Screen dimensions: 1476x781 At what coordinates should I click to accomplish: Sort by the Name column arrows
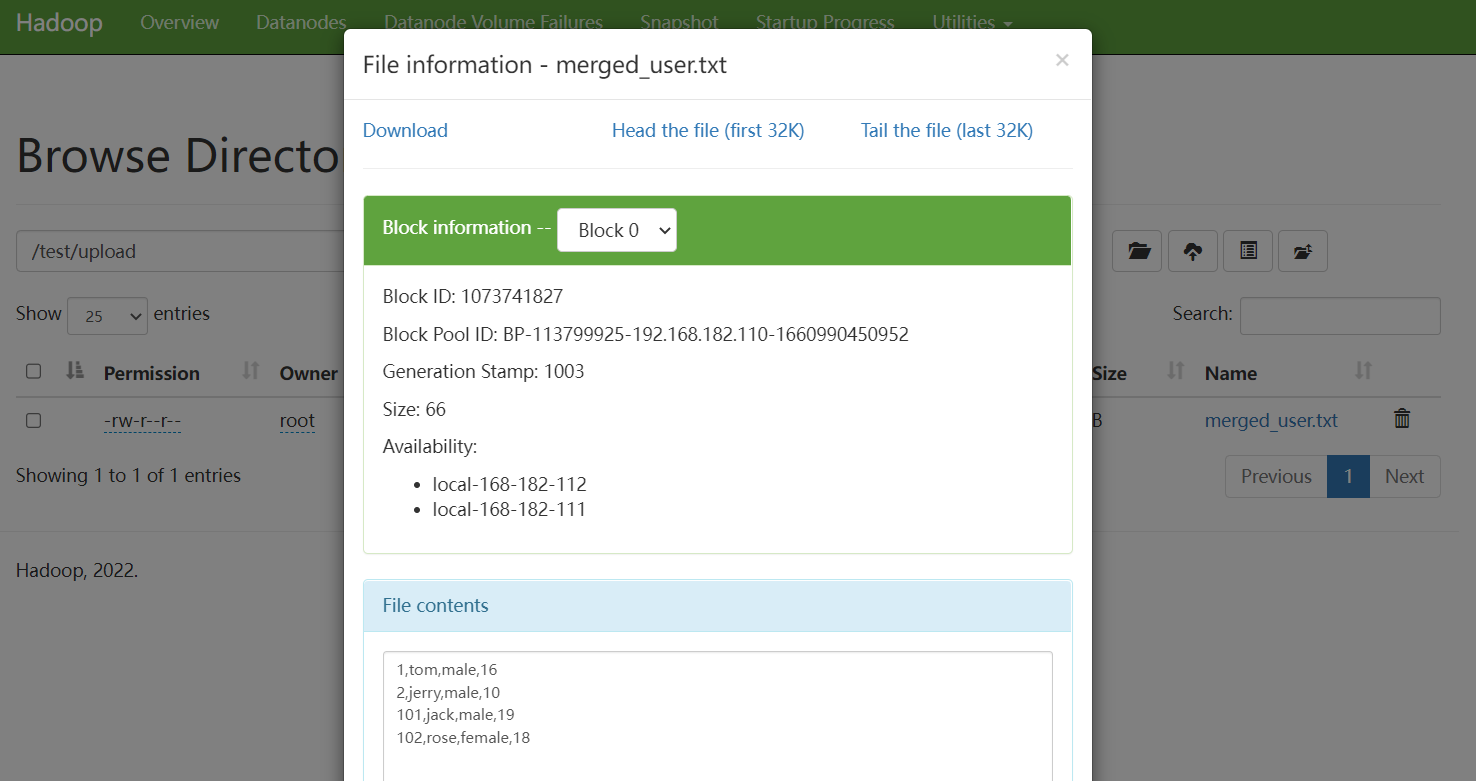1363,372
